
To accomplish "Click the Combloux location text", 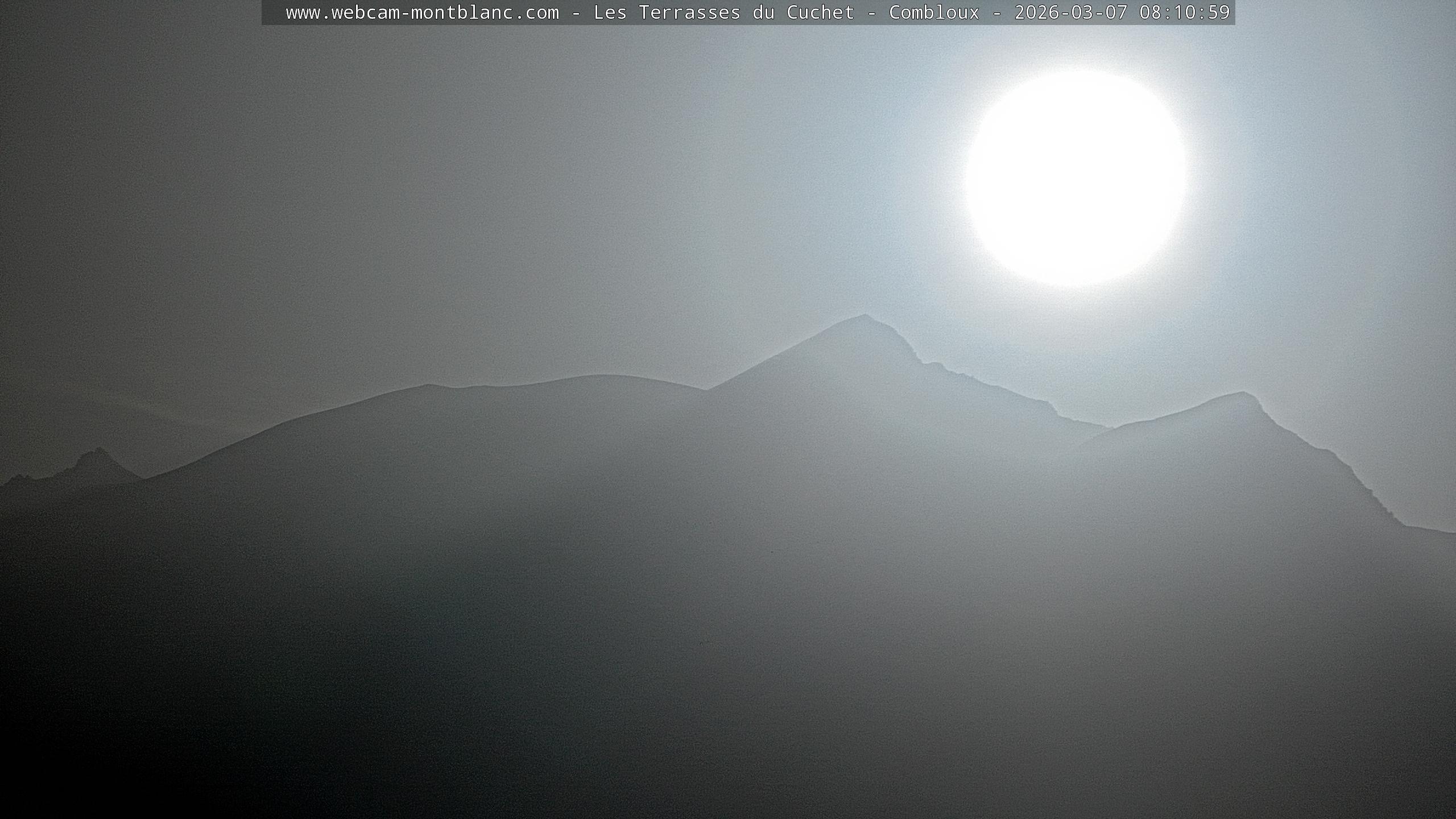I will [x=934, y=13].
